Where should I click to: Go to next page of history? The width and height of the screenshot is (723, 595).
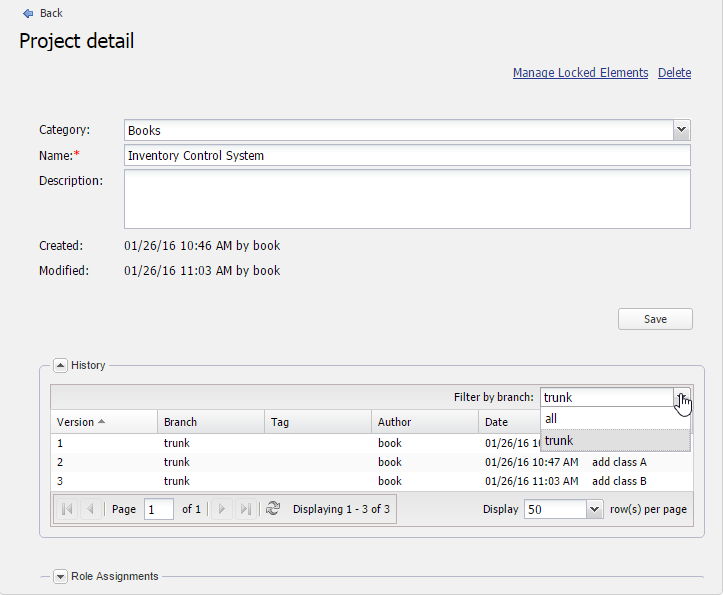pyautogui.click(x=222, y=509)
